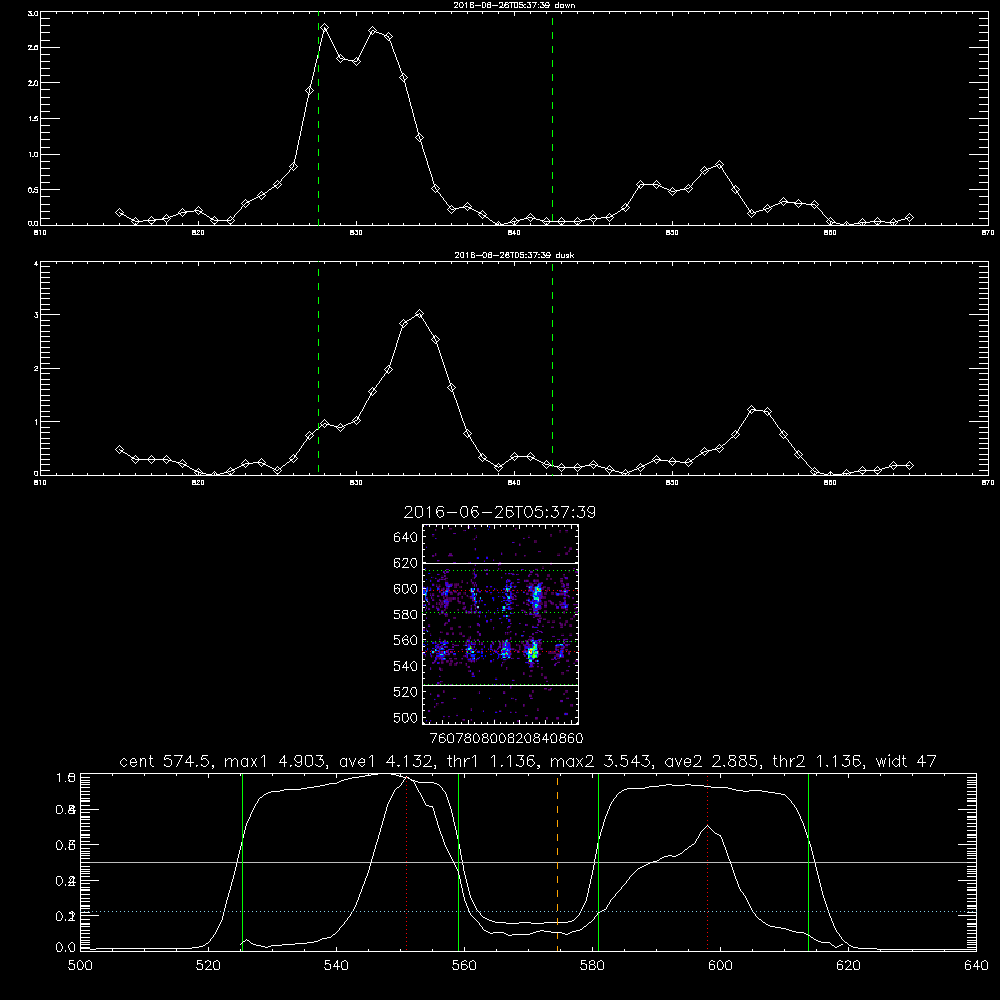
Task: Click x-axis label "500" of the bottom plot
Action: tap(80, 966)
